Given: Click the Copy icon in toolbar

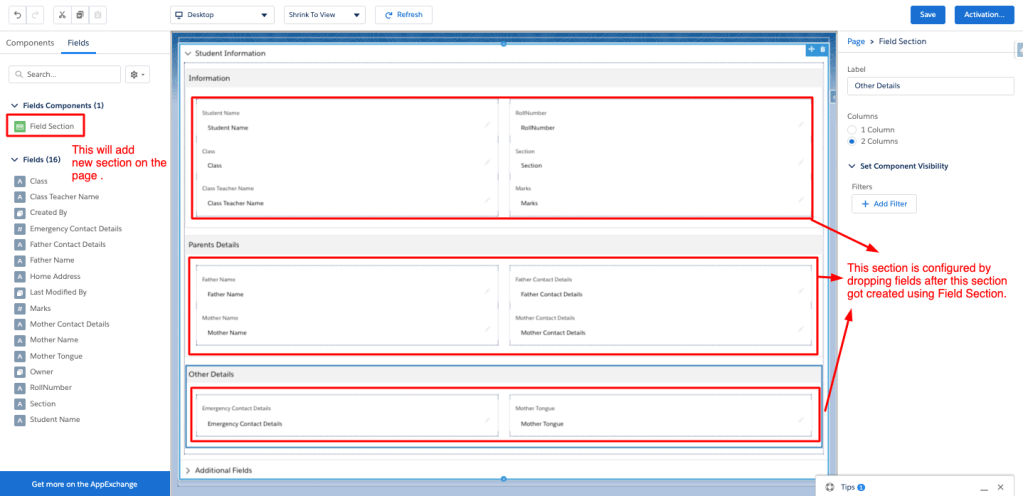Looking at the screenshot, I should 80,15.
